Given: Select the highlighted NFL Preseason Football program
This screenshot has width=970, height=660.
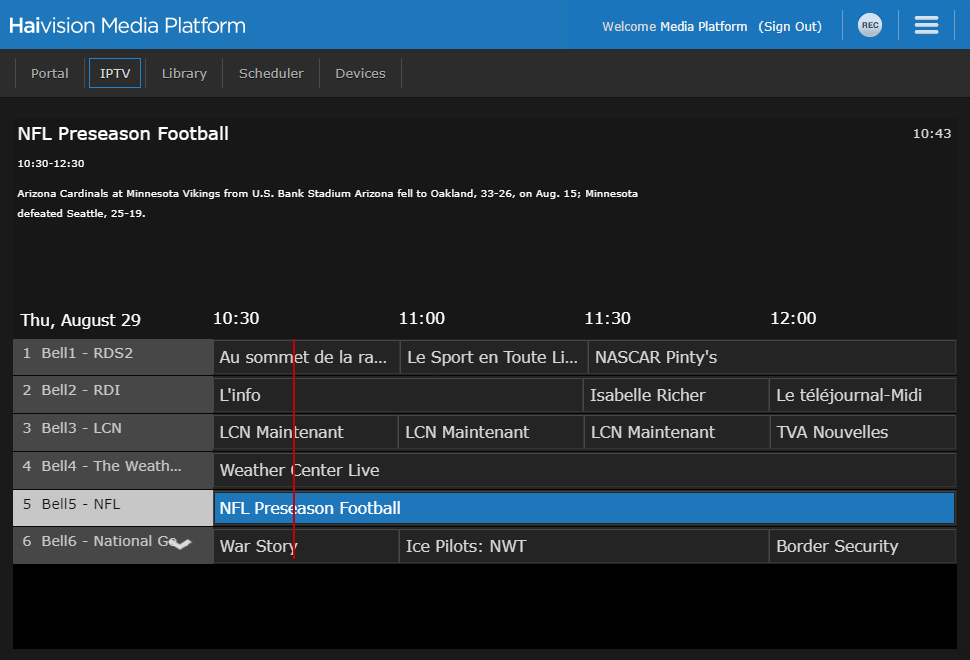Looking at the screenshot, I should (585, 508).
